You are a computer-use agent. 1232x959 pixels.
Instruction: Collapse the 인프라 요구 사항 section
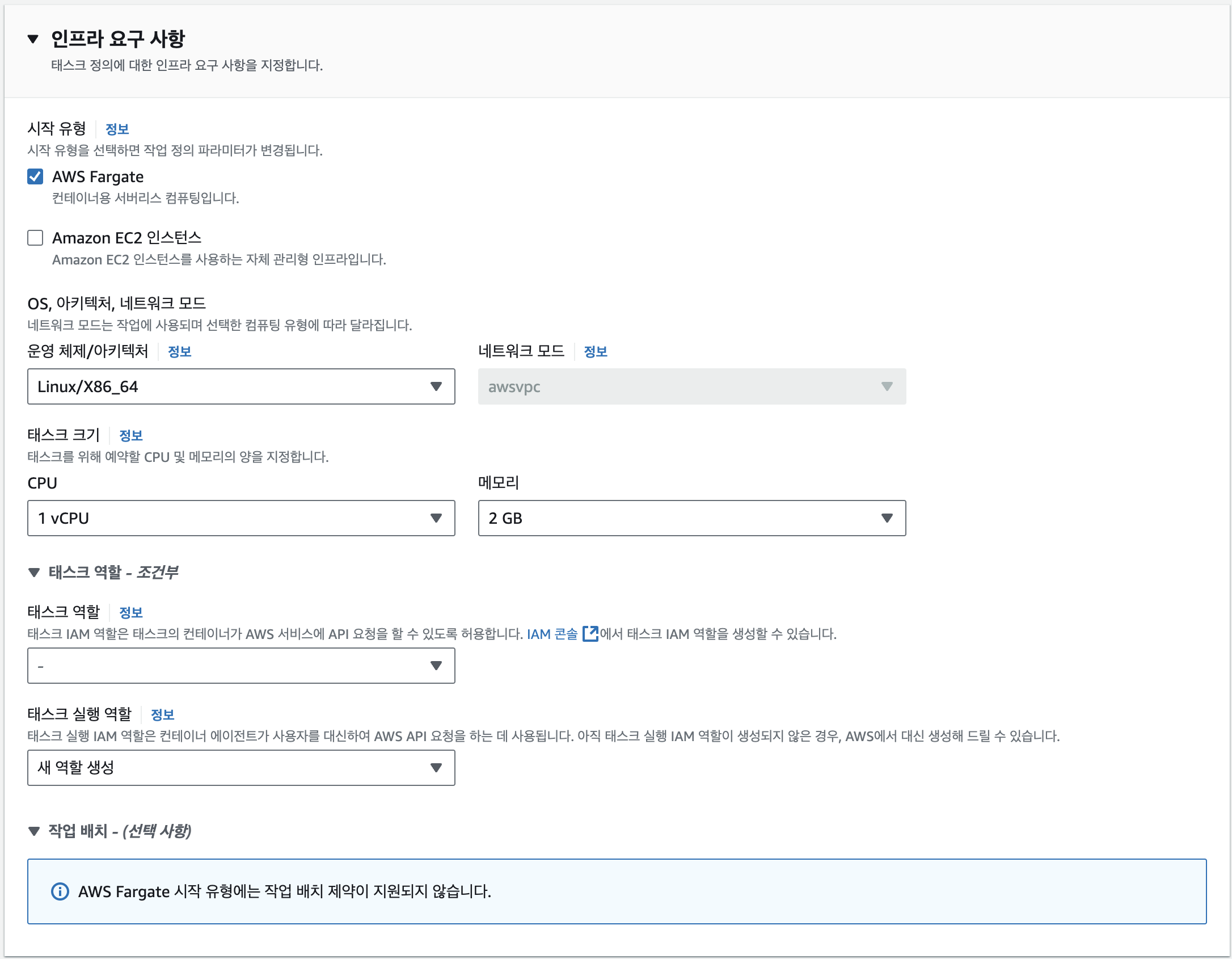coord(33,39)
